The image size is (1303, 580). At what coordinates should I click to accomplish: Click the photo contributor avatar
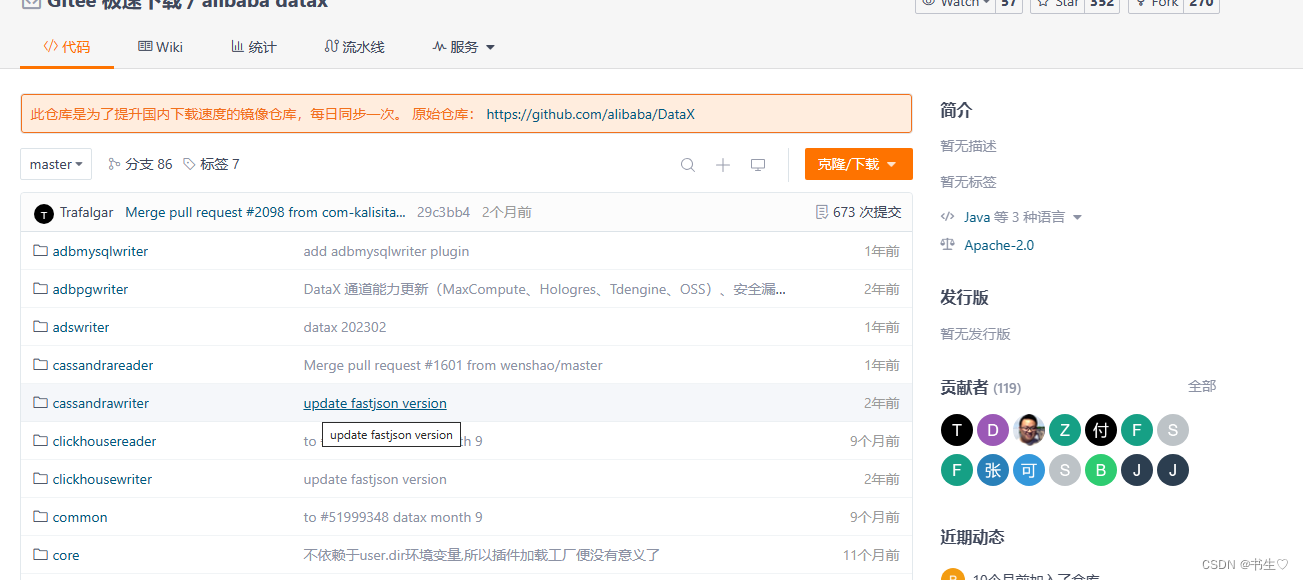(x=1029, y=430)
